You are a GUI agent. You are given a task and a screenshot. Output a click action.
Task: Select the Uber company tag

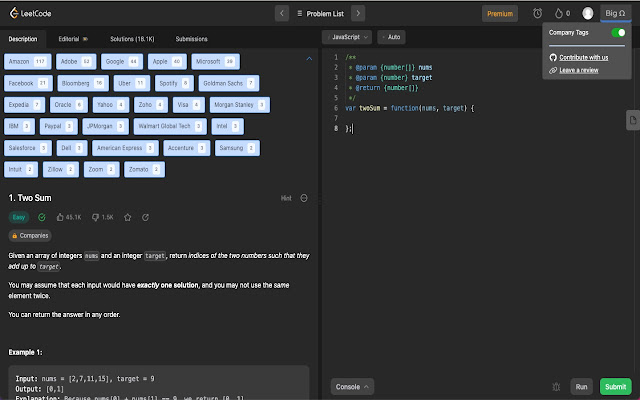[x=131, y=83]
